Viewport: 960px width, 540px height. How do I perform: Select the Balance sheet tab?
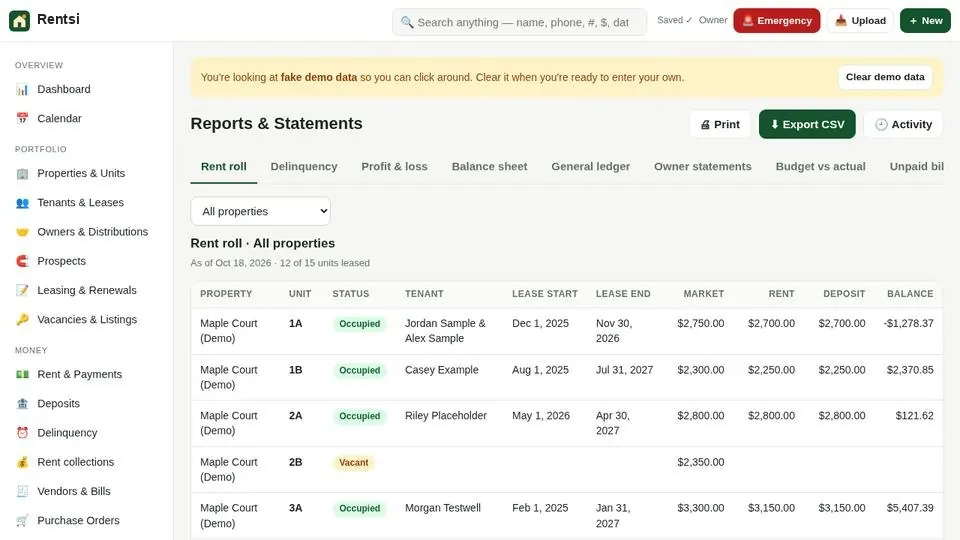[x=489, y=167]
